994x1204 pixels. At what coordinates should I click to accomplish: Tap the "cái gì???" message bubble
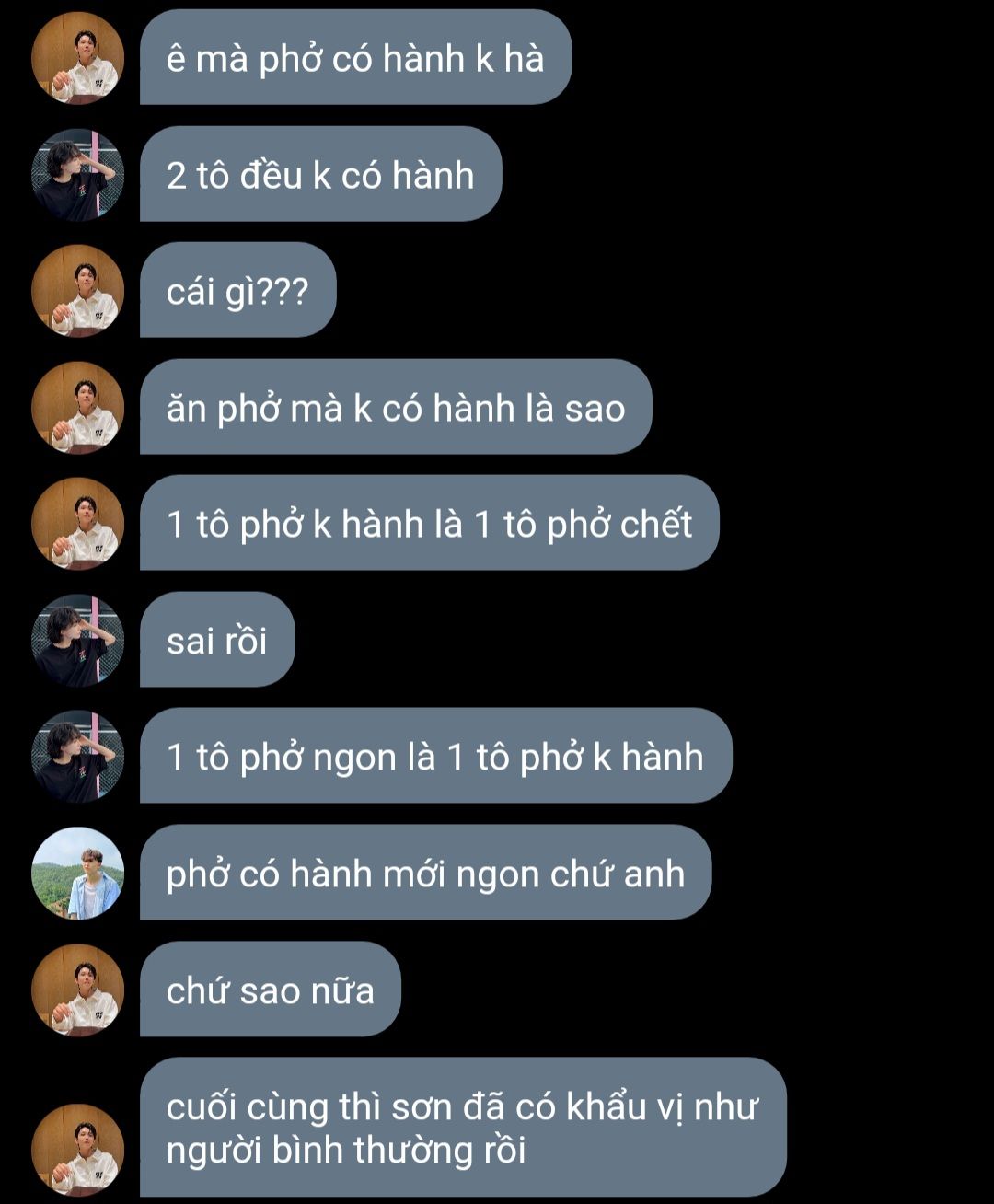(x=237, y=290)
